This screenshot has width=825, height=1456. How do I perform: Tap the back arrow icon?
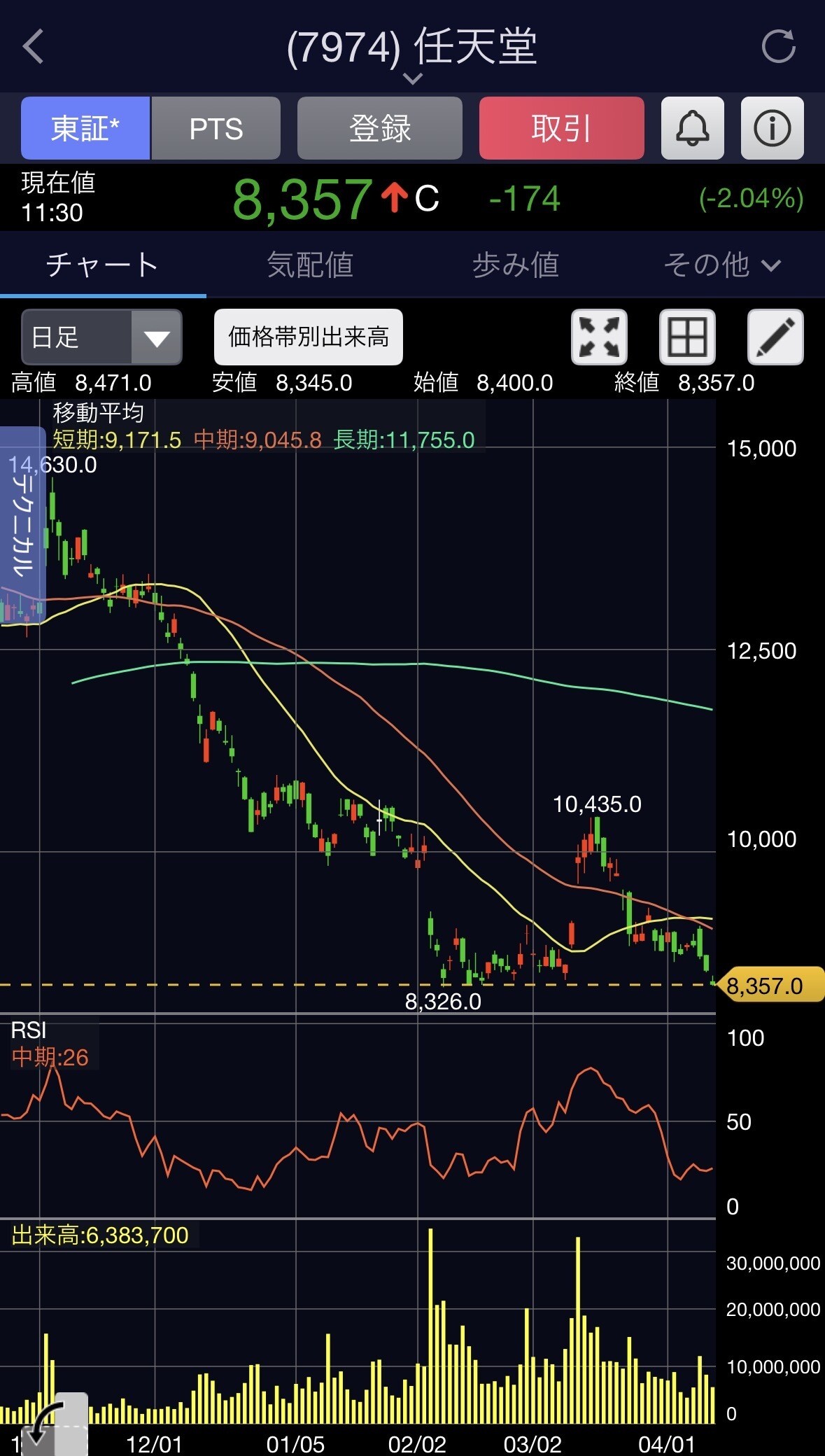pyautogui.click(x=34, y=47)
